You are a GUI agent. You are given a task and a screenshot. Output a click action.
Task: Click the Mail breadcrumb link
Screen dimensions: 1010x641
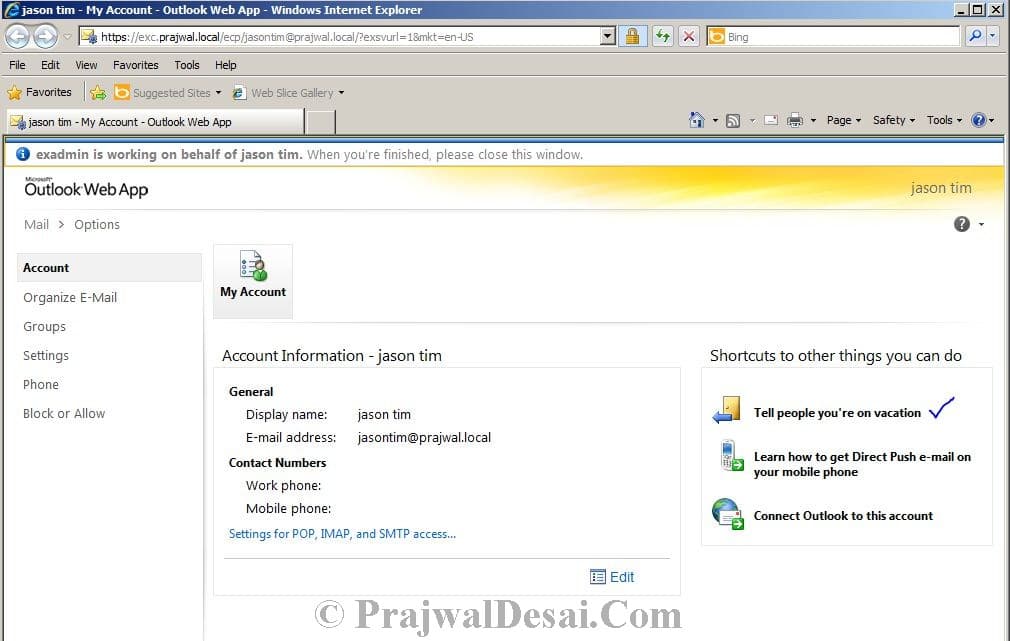coord(36,224)
